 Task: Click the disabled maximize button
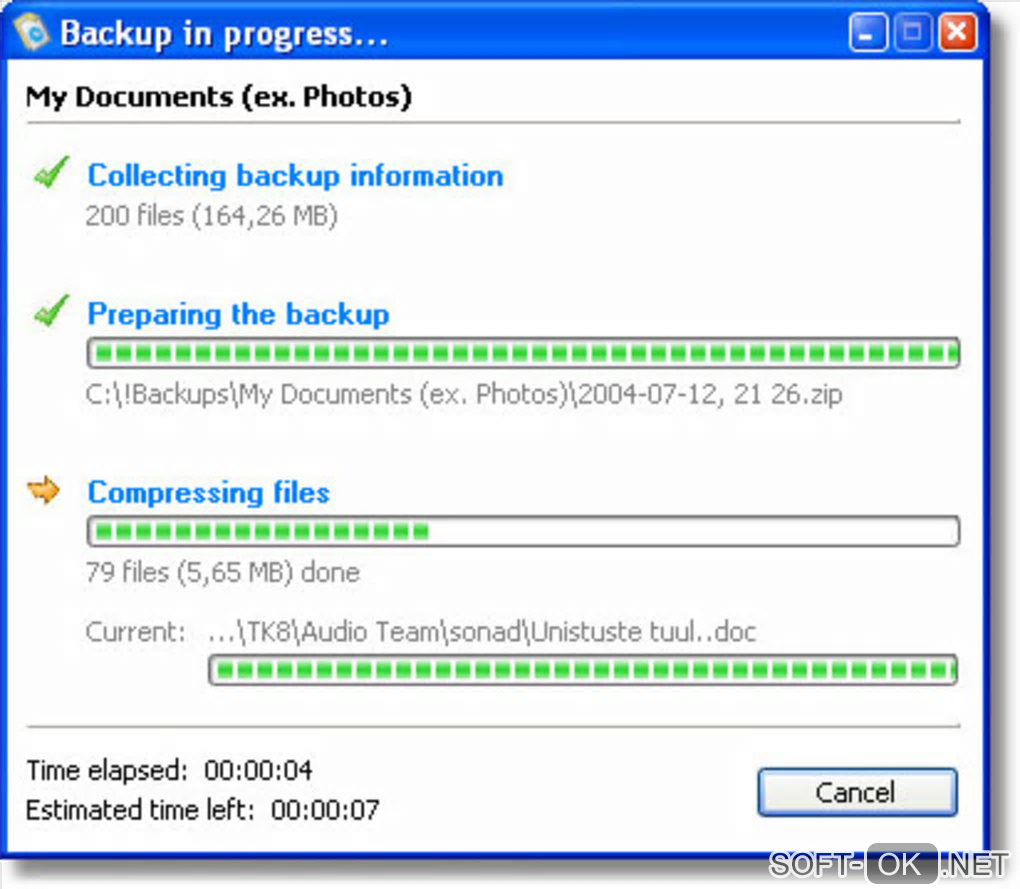pyautogui.click(x=912, y=32)
